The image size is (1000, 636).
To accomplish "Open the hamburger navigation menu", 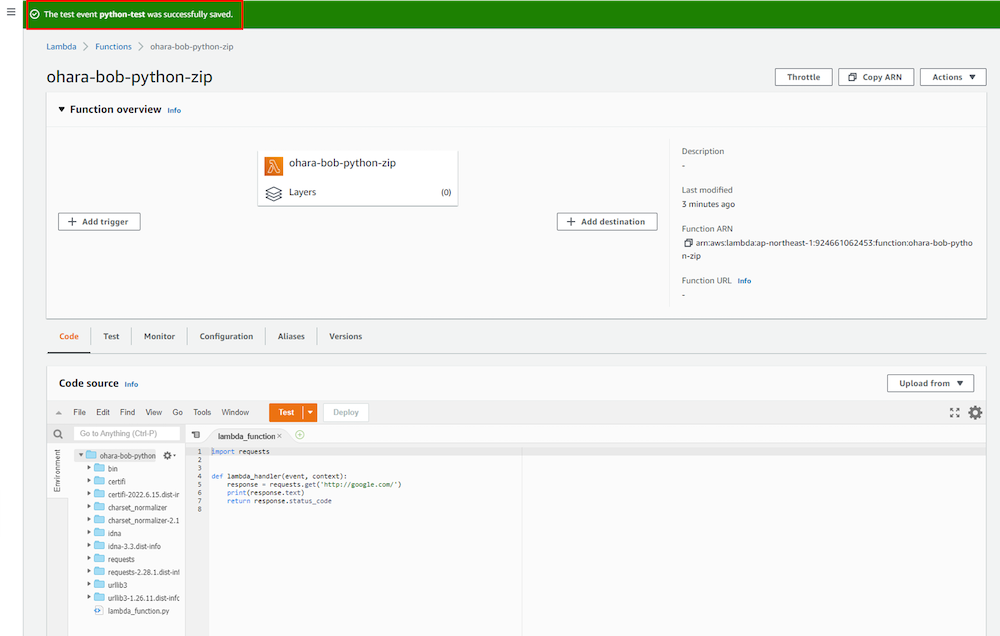I will [x=11, y=12].
